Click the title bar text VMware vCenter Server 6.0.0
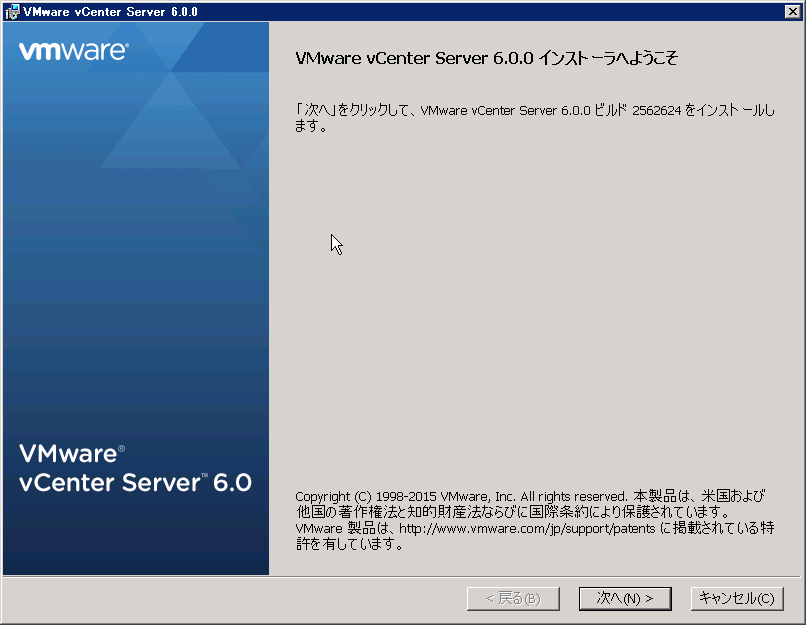 coord(111,12)
